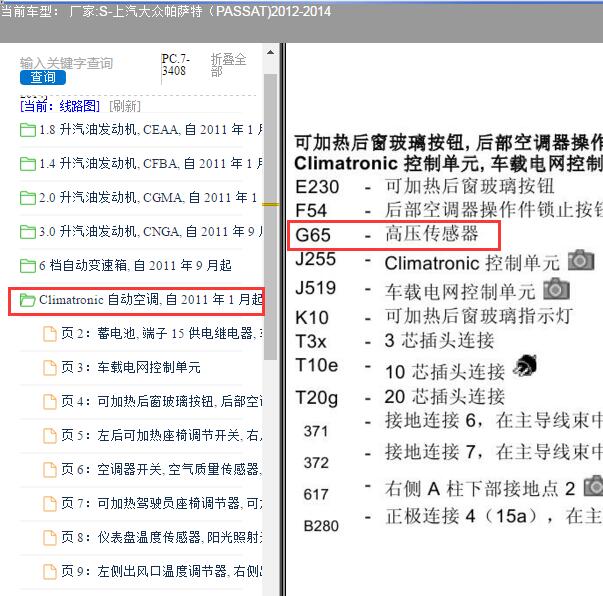
Task: Click folder icon beside 2.0 升汽油发动机
Action: pos(28,198)
